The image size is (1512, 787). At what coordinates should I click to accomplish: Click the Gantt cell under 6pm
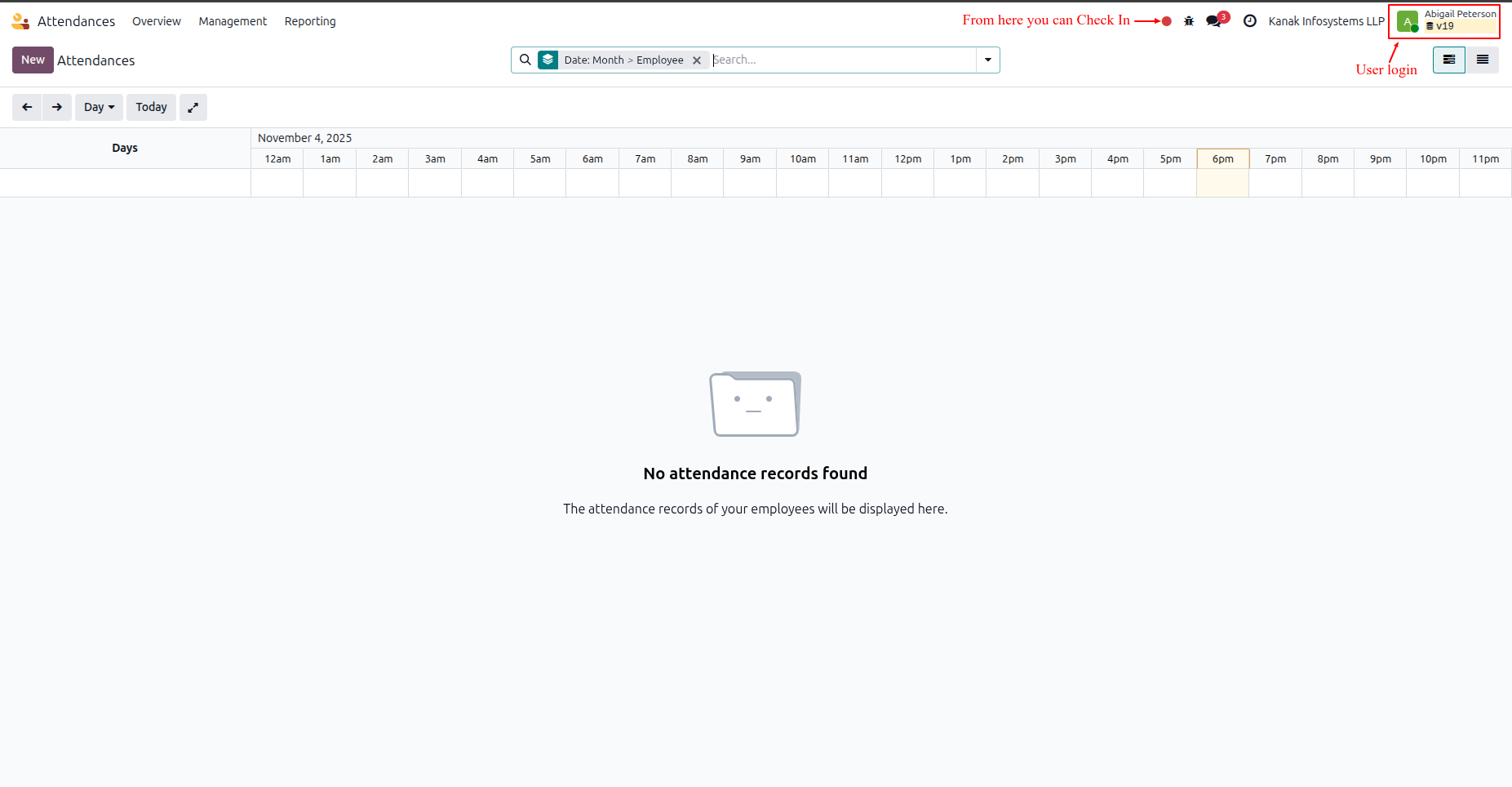(x=1222, y=183)
